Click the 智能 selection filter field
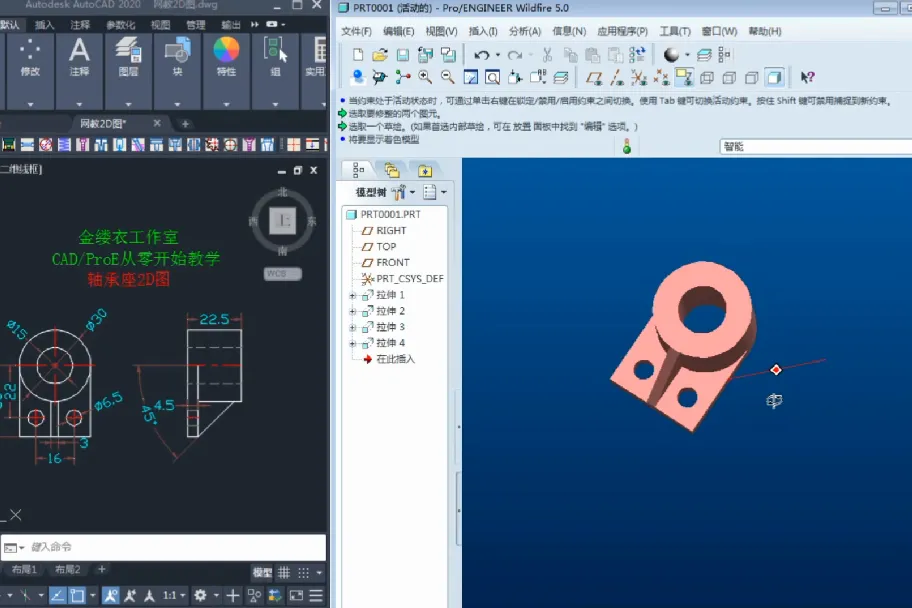Image resolution: width=912 pixels, height=608 pixels. coord(815,147)
